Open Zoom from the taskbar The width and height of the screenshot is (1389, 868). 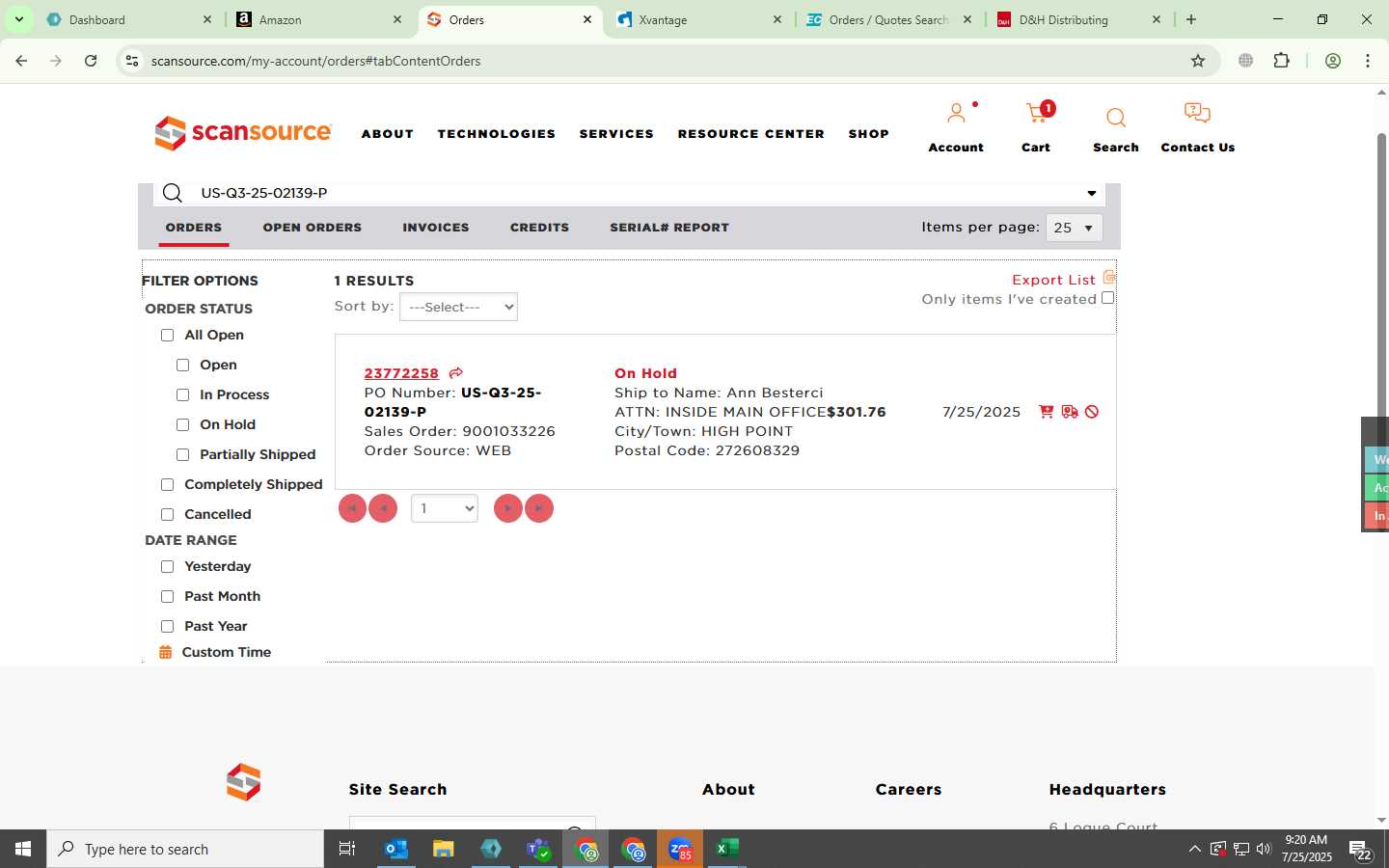pos(680,849)
